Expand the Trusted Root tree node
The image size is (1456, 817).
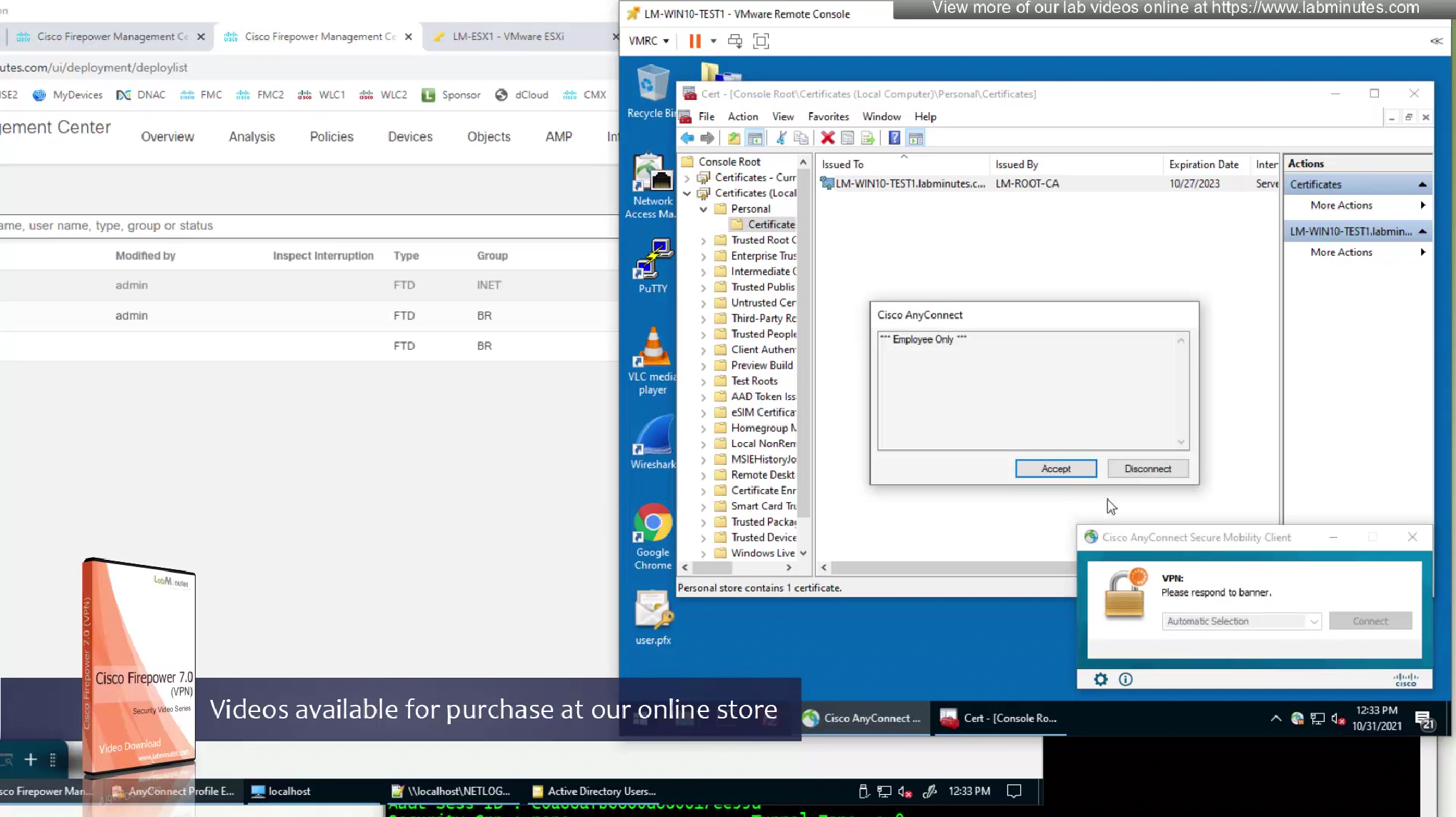point(703,241)
